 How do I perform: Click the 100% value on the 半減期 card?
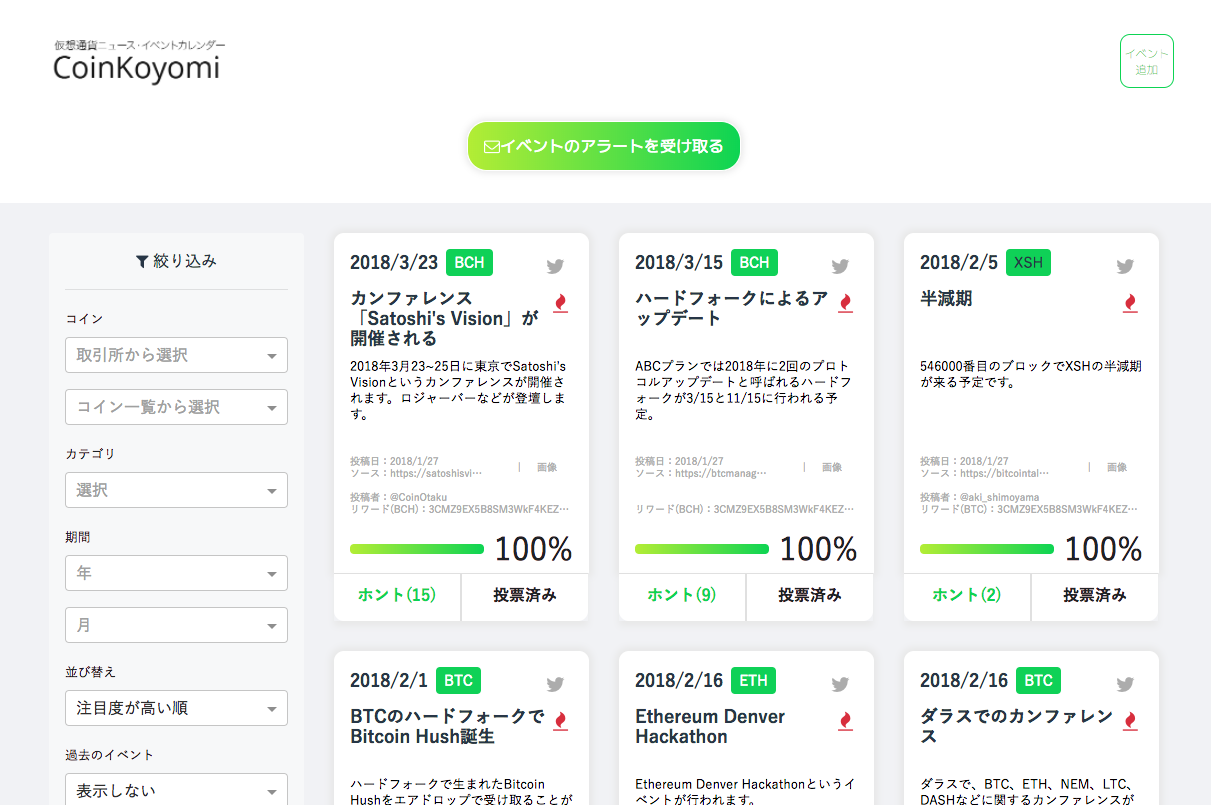(x=1104, y=549)
